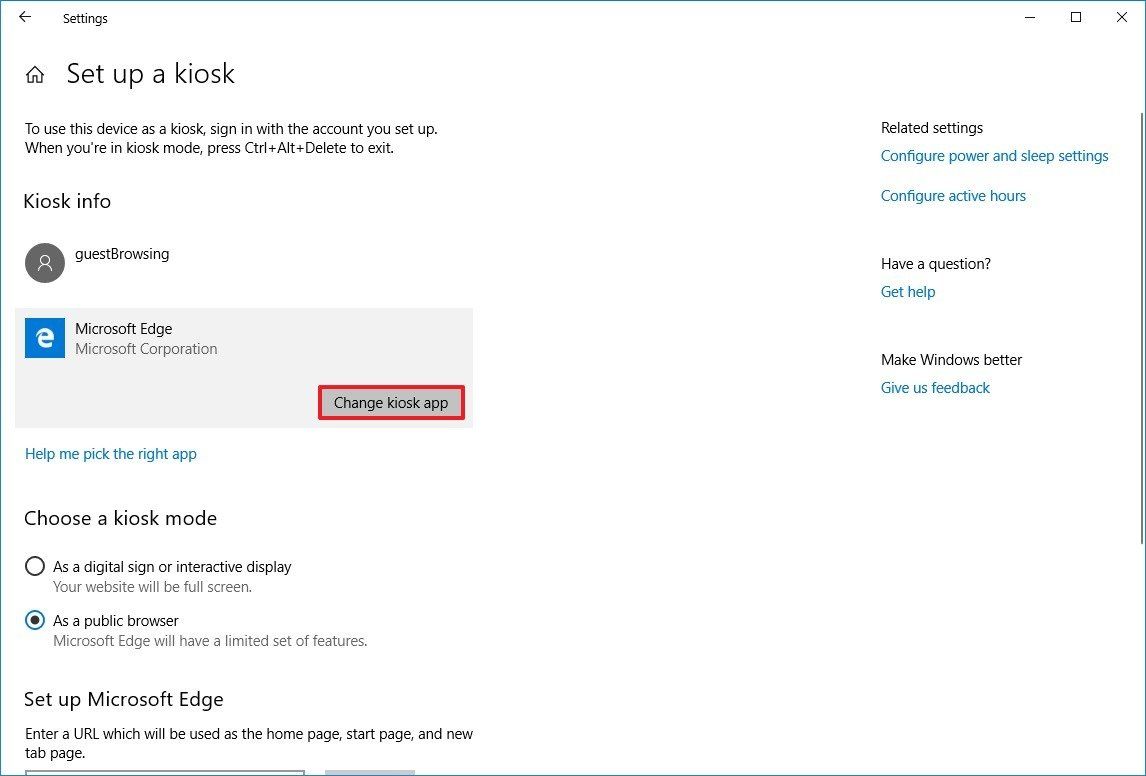Select "As a digital sign or interactive display"
The height and width of the screenshot is (776, 1146).
(x=35, y=566)
